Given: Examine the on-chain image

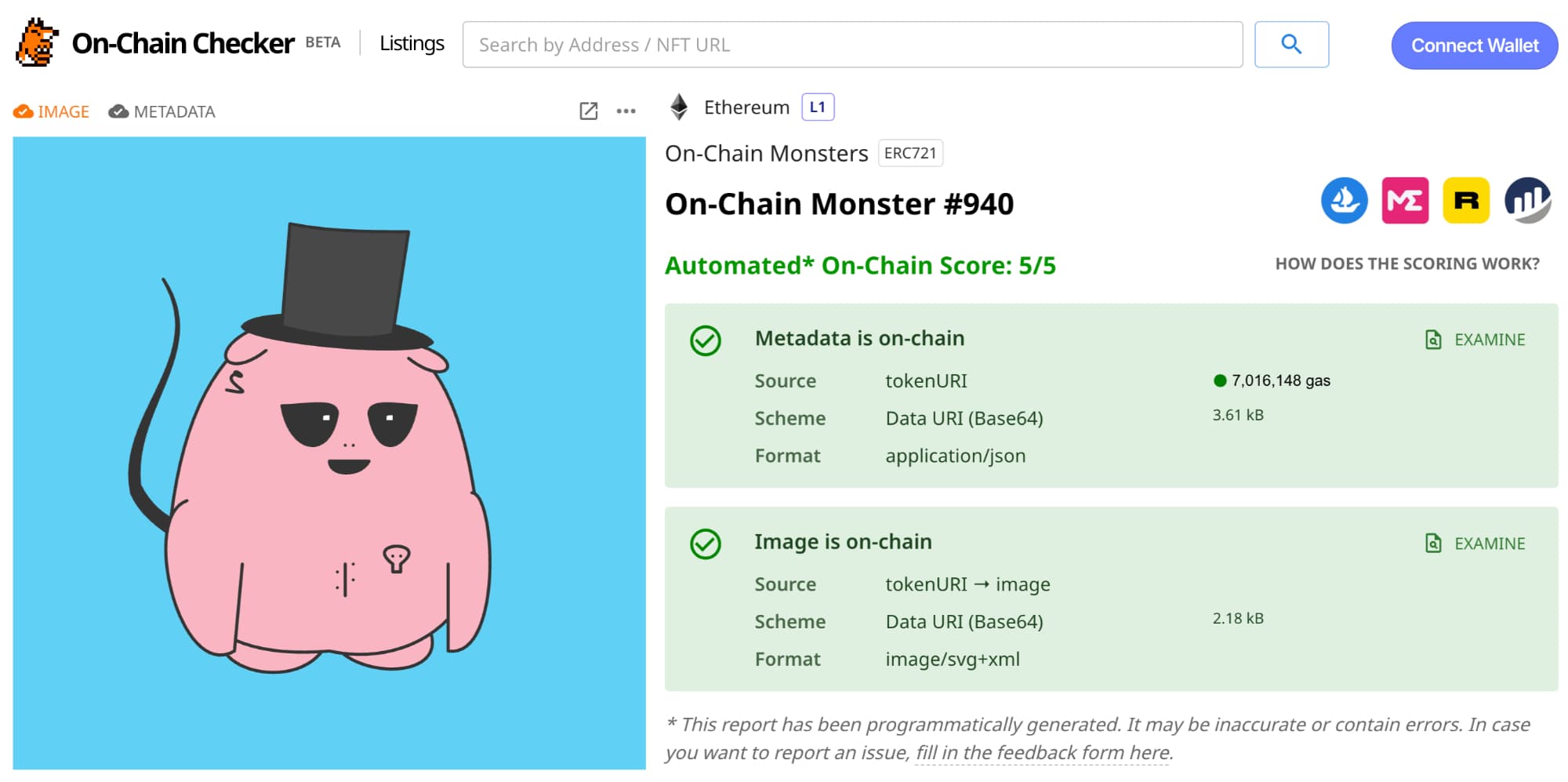Looking at the screenshot, I should [1475, 544].
